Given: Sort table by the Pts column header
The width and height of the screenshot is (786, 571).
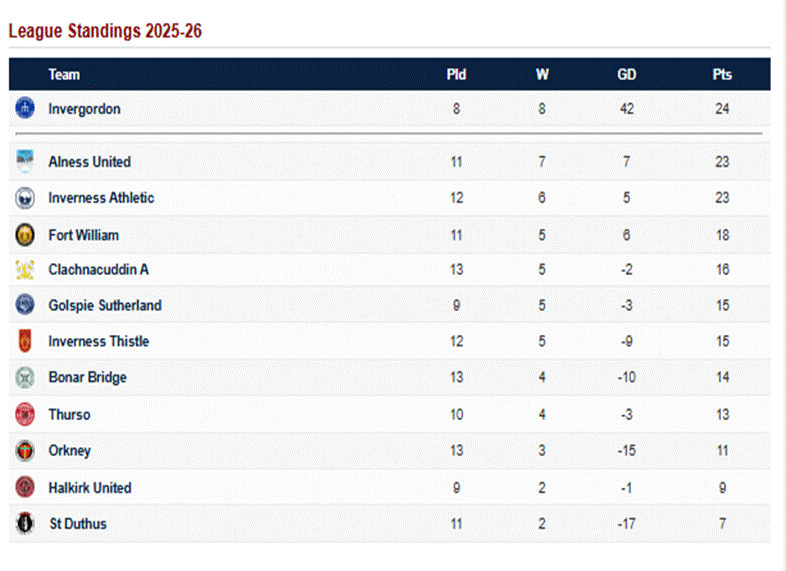Looking at the screenshot, I should tap(722, 75).
